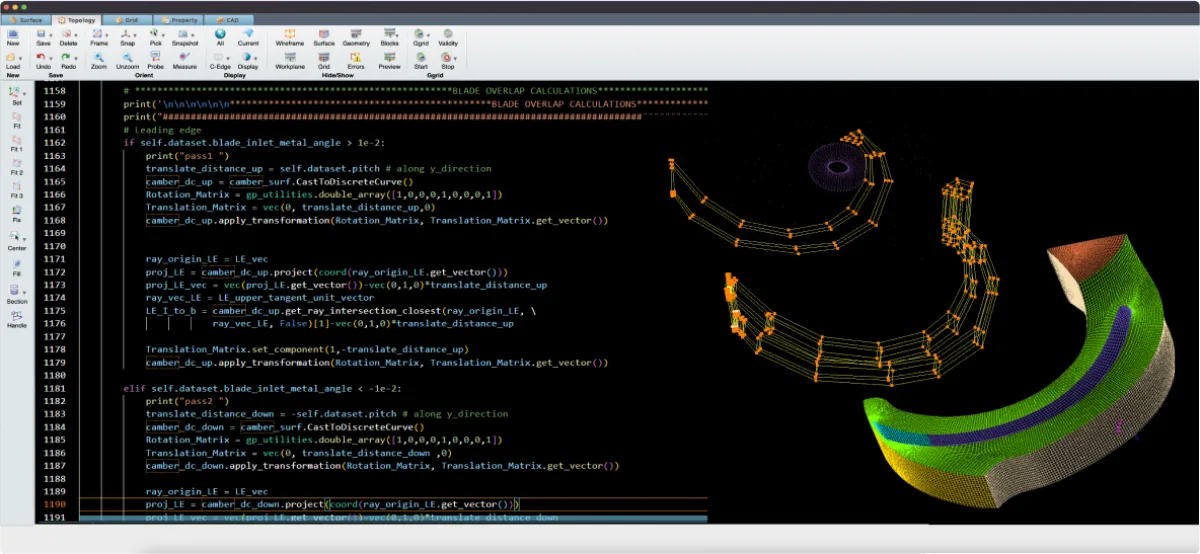1200x554 pixels.
Task: Click line number 1162 in gutter
Action: [x=55, y=143]
